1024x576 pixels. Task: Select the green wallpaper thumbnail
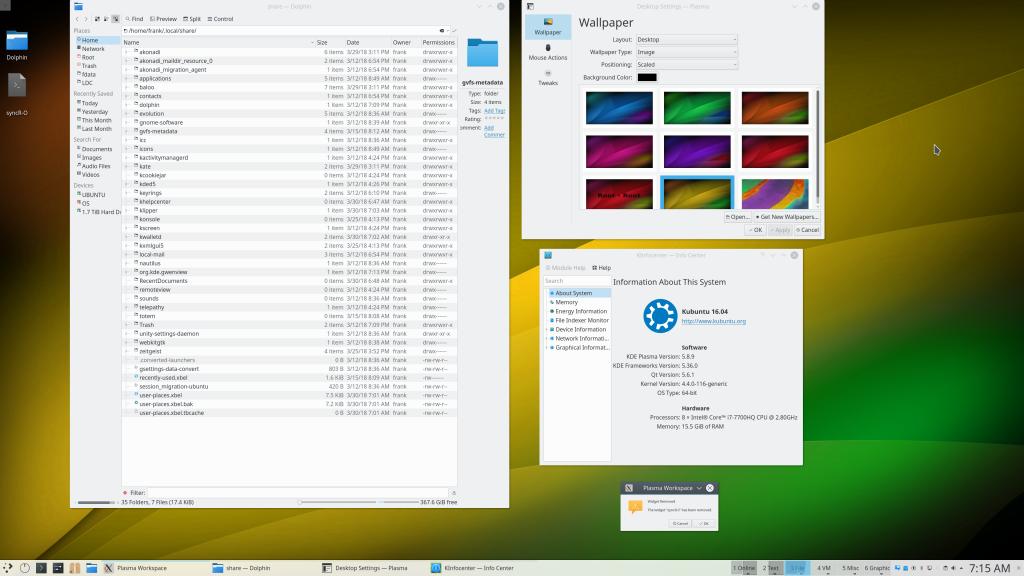pos(697,108)
